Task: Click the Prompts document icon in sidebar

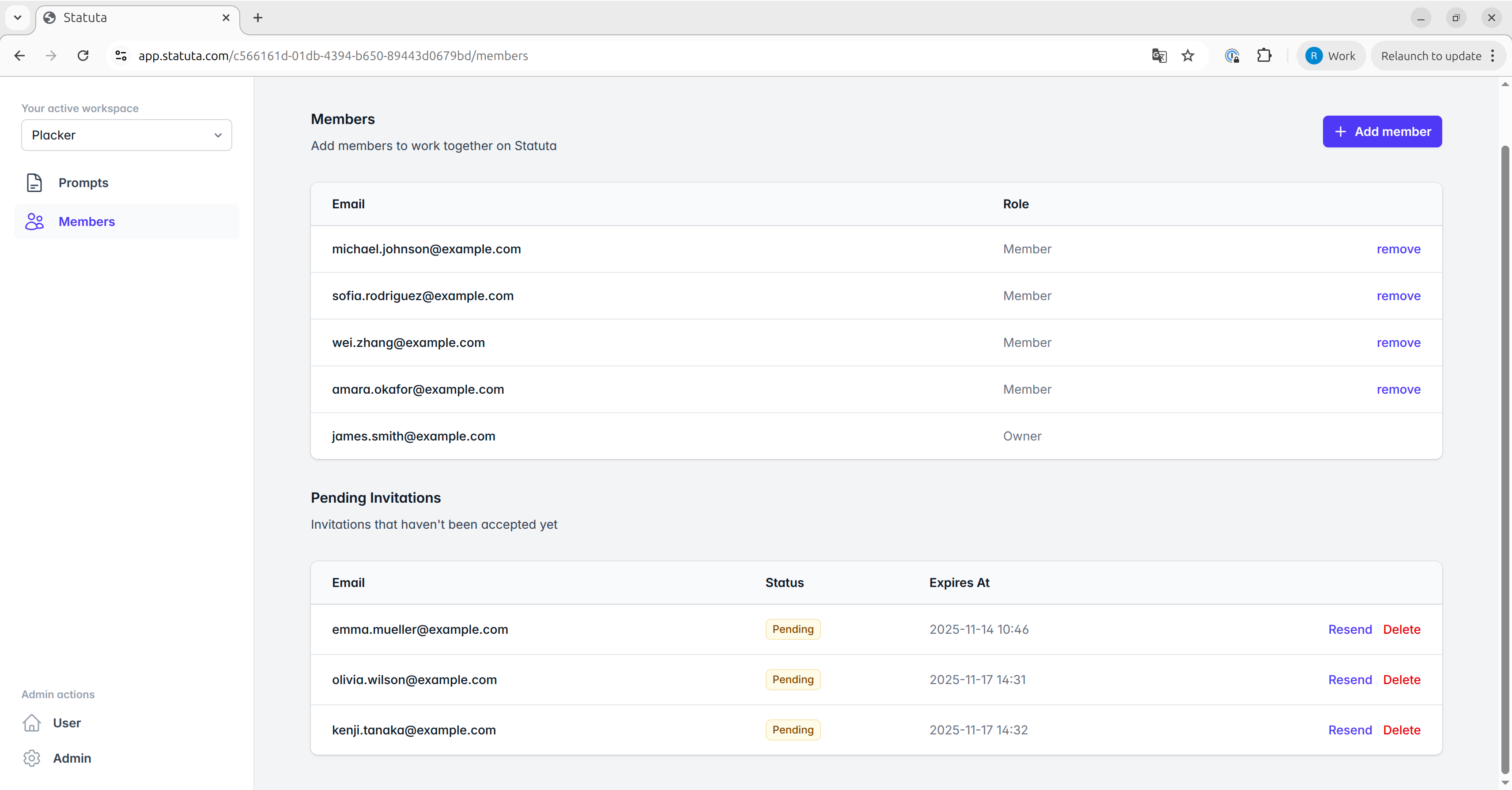Action: pos(34,182)
